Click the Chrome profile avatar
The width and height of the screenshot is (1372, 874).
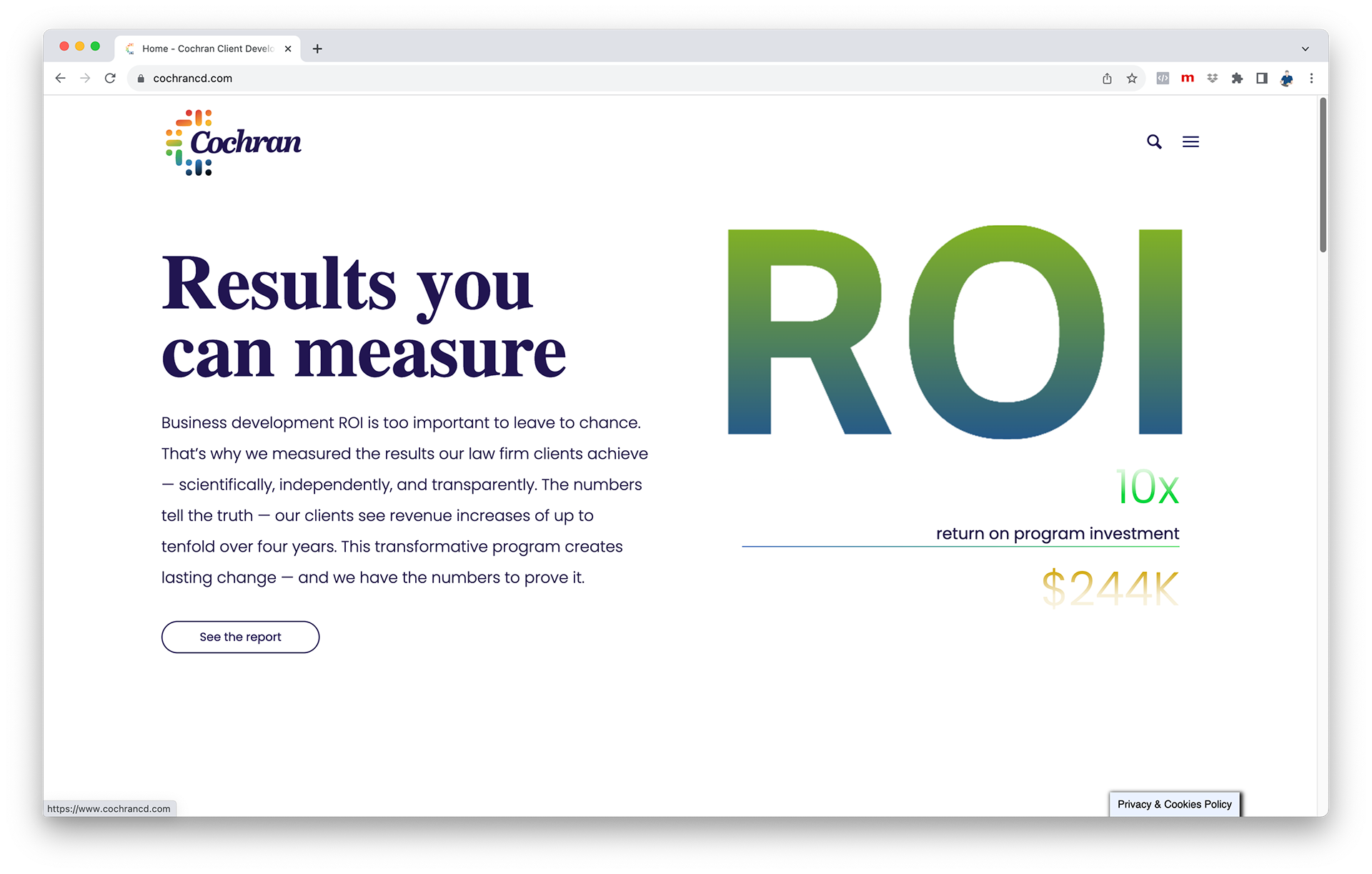click(x=1286, y=79)
